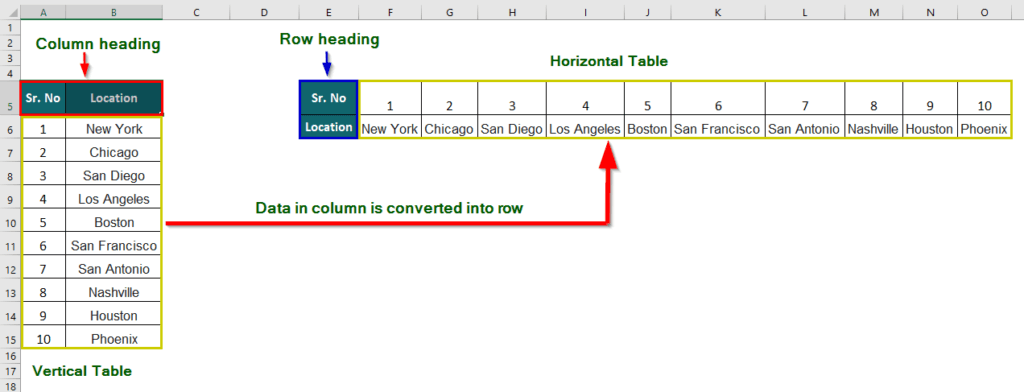
Task: Select the Houston cell in horizontal table
Action: point(929,129)
